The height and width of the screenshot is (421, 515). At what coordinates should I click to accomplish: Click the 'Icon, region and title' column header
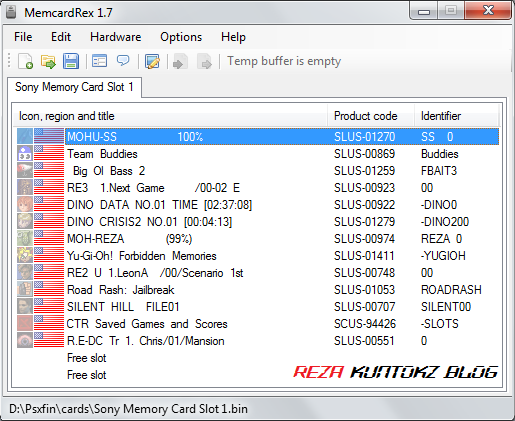click(170, 116)
